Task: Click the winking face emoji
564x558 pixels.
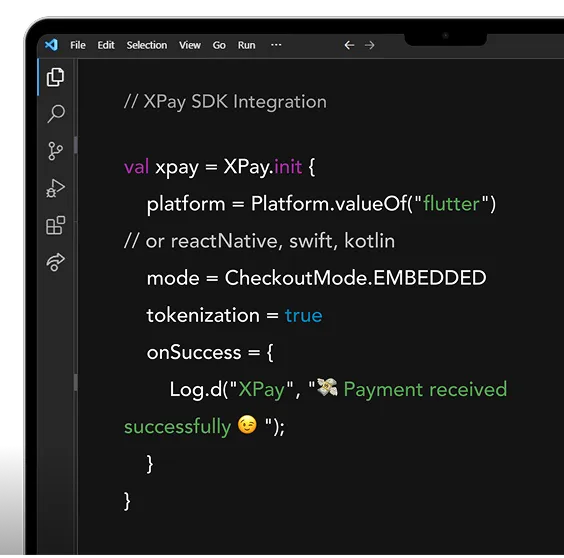Action: (247, 425)
